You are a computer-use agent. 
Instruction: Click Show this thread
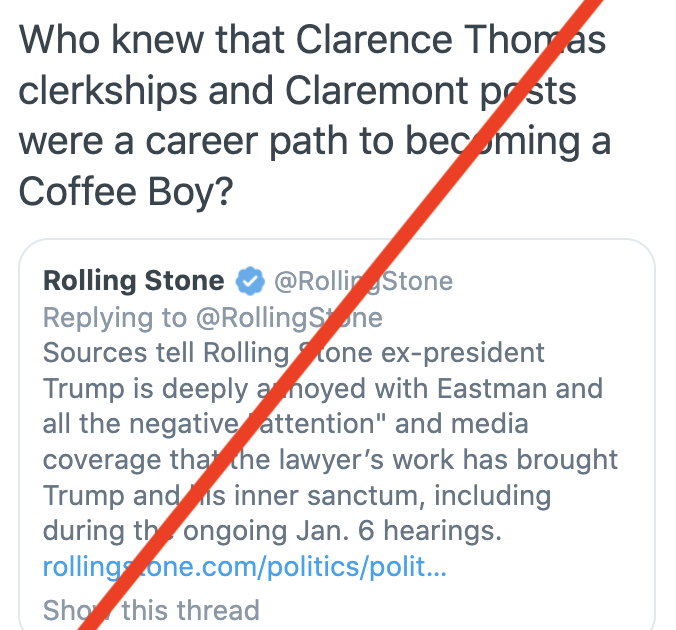click(x=151, y=610)
